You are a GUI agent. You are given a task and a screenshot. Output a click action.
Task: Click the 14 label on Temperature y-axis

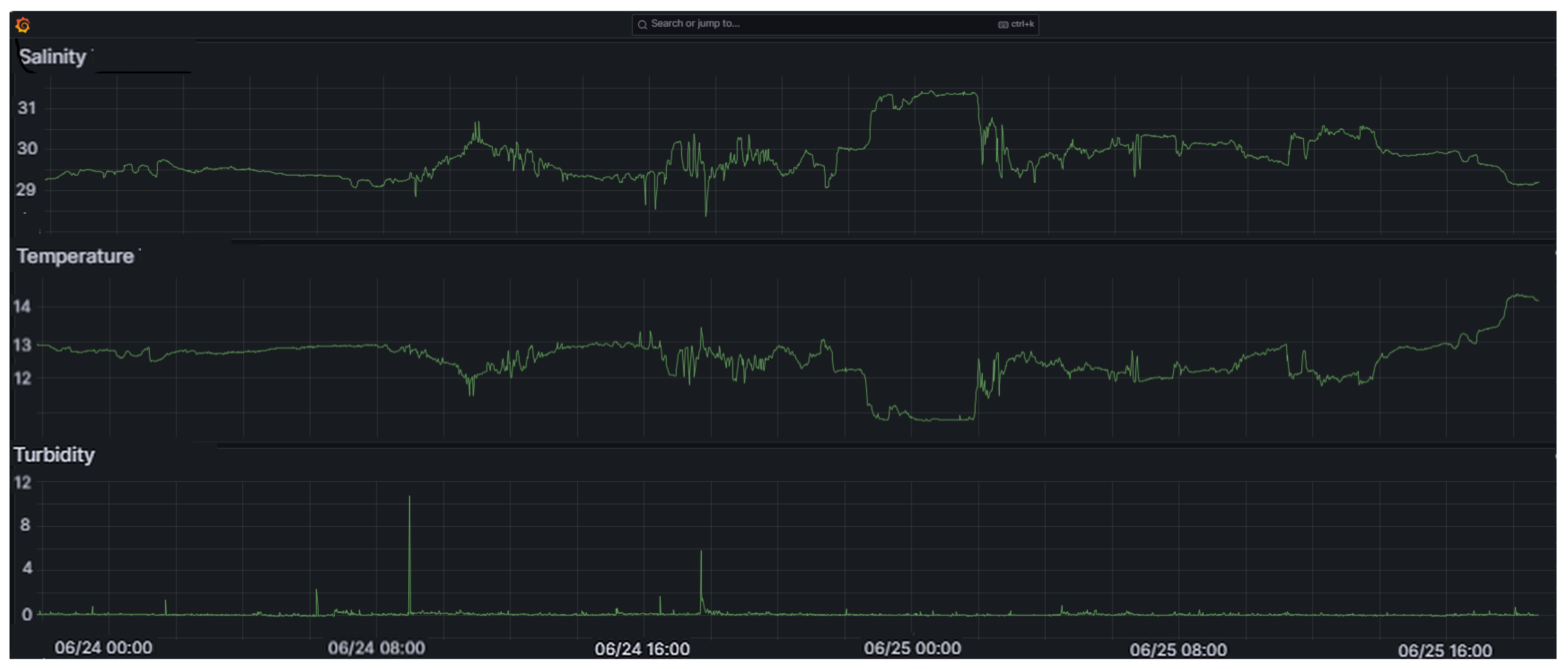[22, 306]
